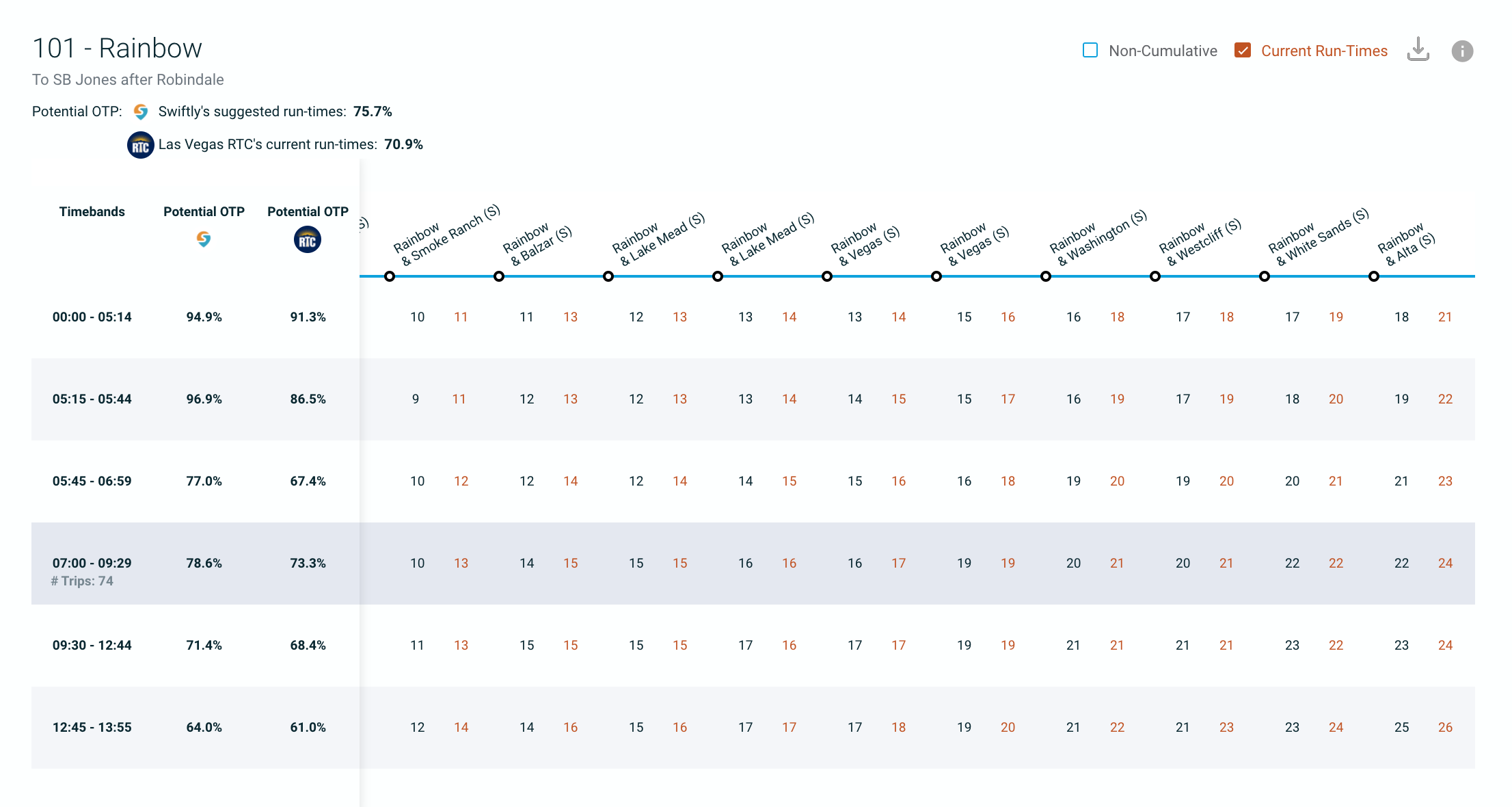Screen dimensions: 1512x807
Task: Select the RTC icon in the Potential OTP column
Action: click(308, 239)
